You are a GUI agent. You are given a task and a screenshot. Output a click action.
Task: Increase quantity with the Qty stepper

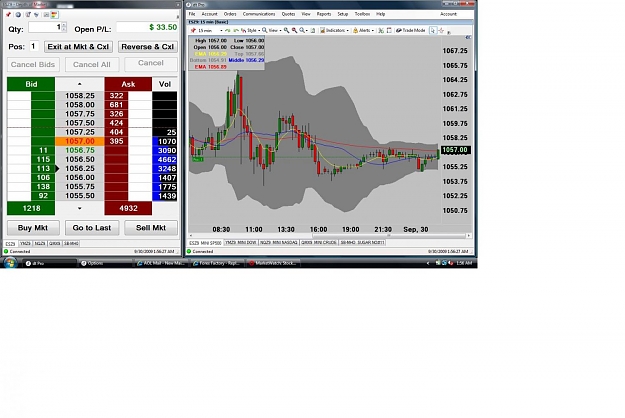point(64,25)
